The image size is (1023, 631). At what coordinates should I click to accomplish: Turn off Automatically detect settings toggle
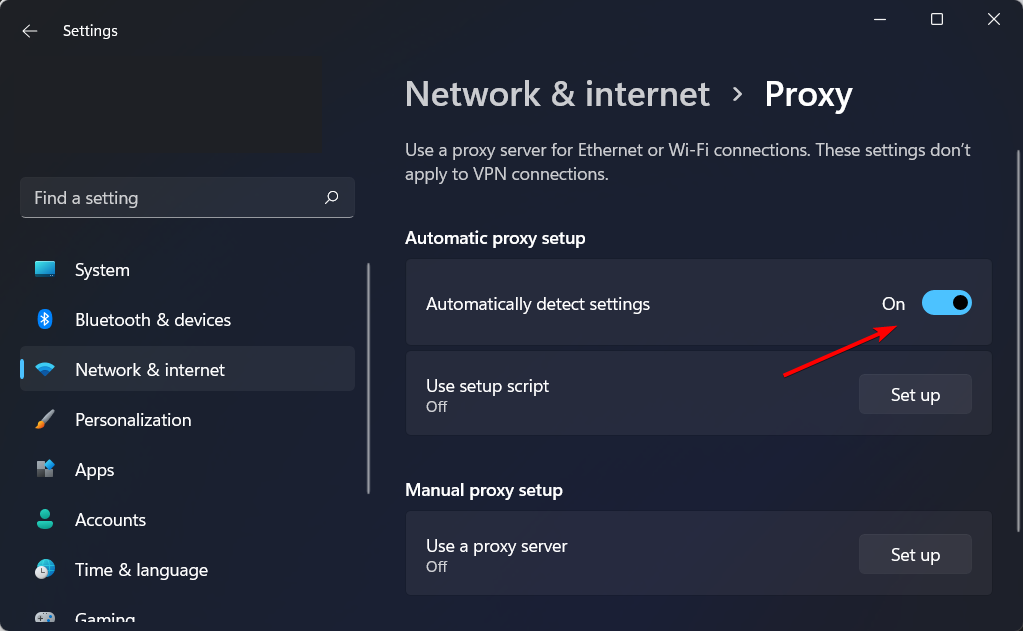tap(947, 303)
